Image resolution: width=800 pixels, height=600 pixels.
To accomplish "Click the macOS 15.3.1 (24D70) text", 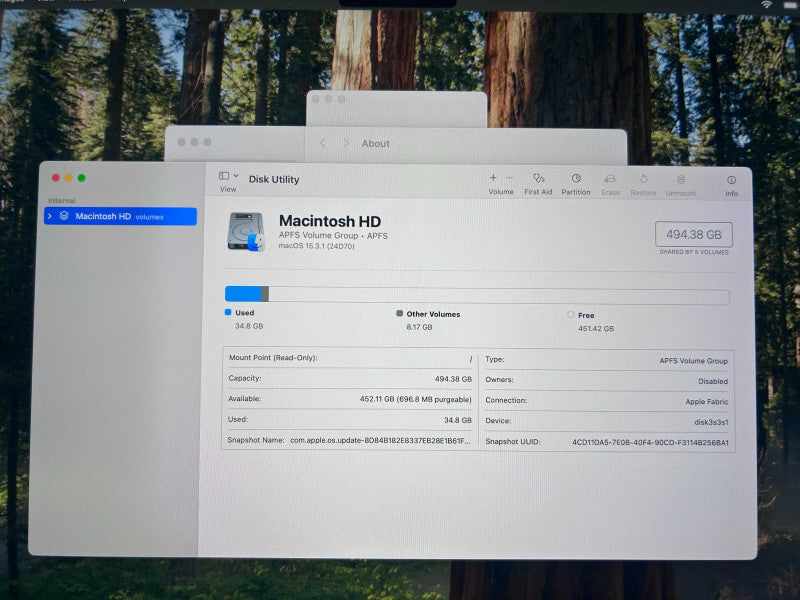I will [x=316, y=246].
